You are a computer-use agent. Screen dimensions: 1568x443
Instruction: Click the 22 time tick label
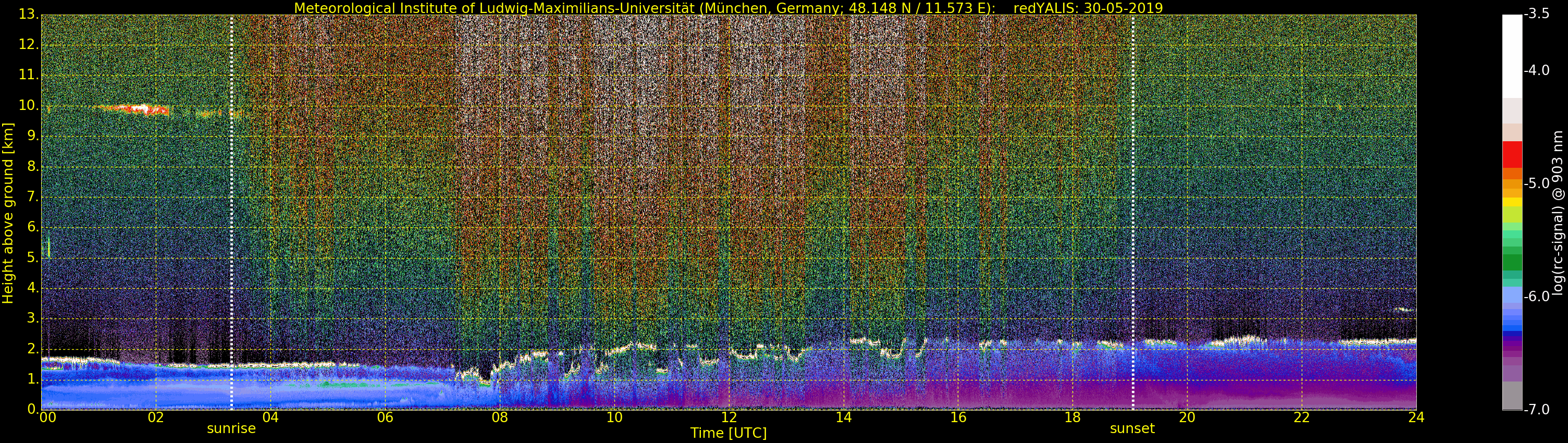coord(1301,417)
